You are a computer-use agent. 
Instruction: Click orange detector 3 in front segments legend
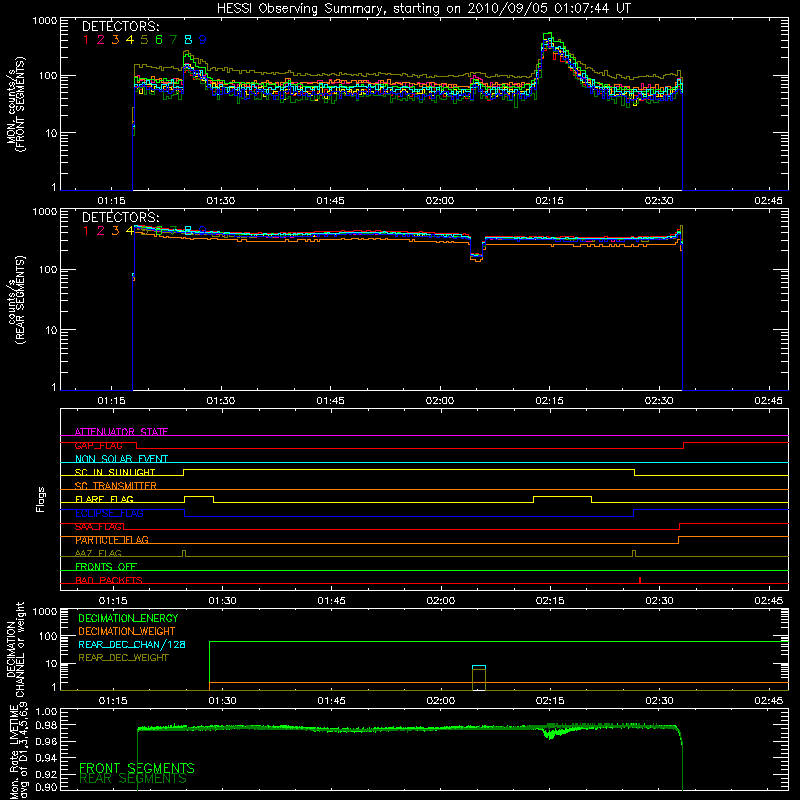click(115, 40)
